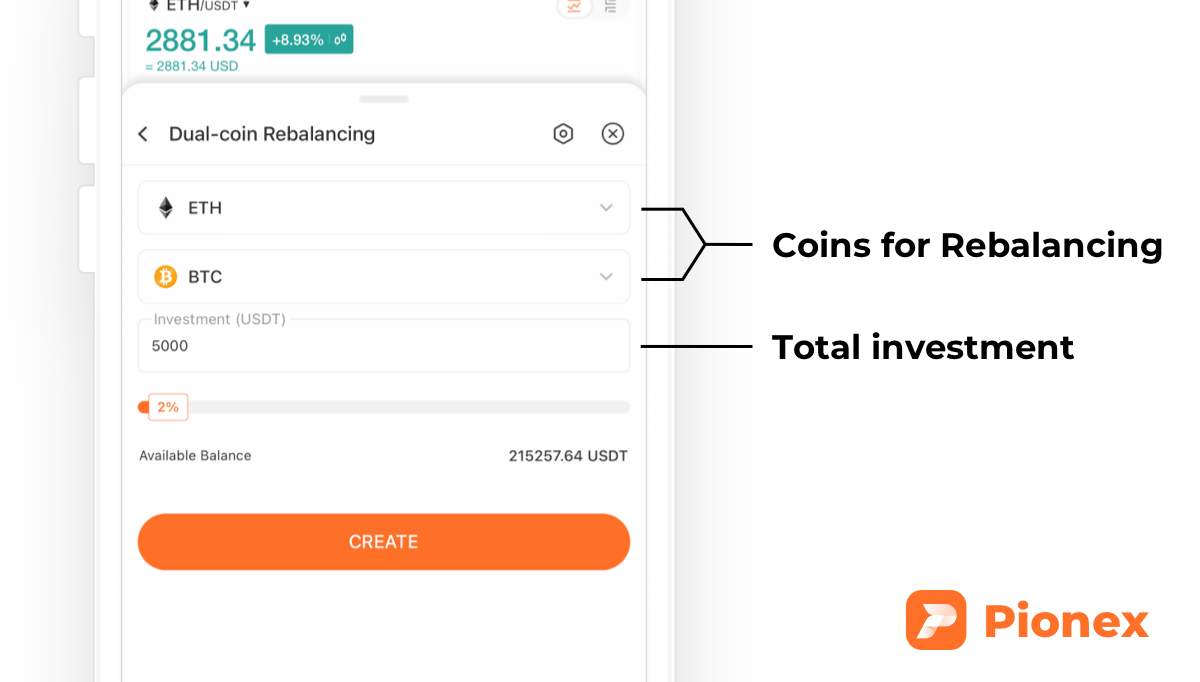Open the candlestick chart view icon
This screenshot has width=1200, height=682.
(576, 6)
